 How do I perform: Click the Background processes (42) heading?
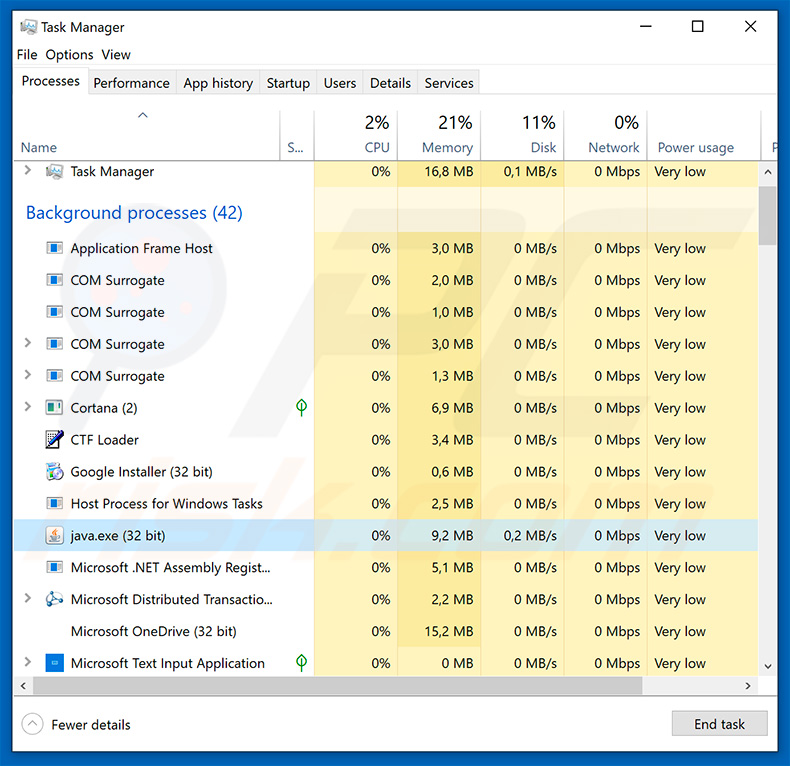pyautogui.click(x=134, y=213)
